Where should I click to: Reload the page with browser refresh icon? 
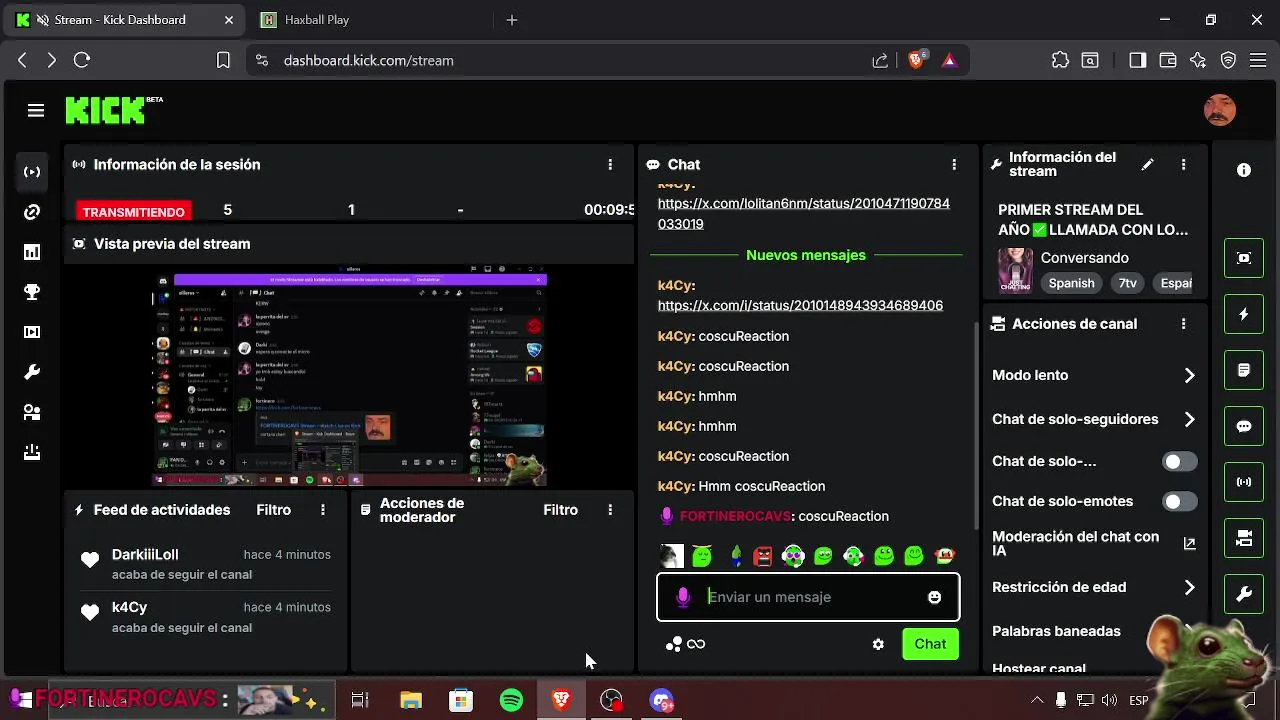(x=82, y=60)
